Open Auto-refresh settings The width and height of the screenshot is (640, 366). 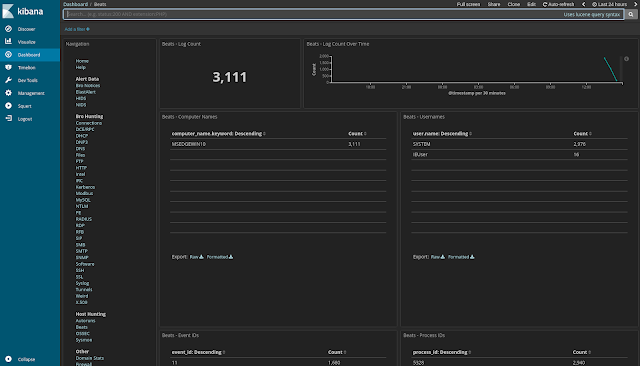[558, 4]
